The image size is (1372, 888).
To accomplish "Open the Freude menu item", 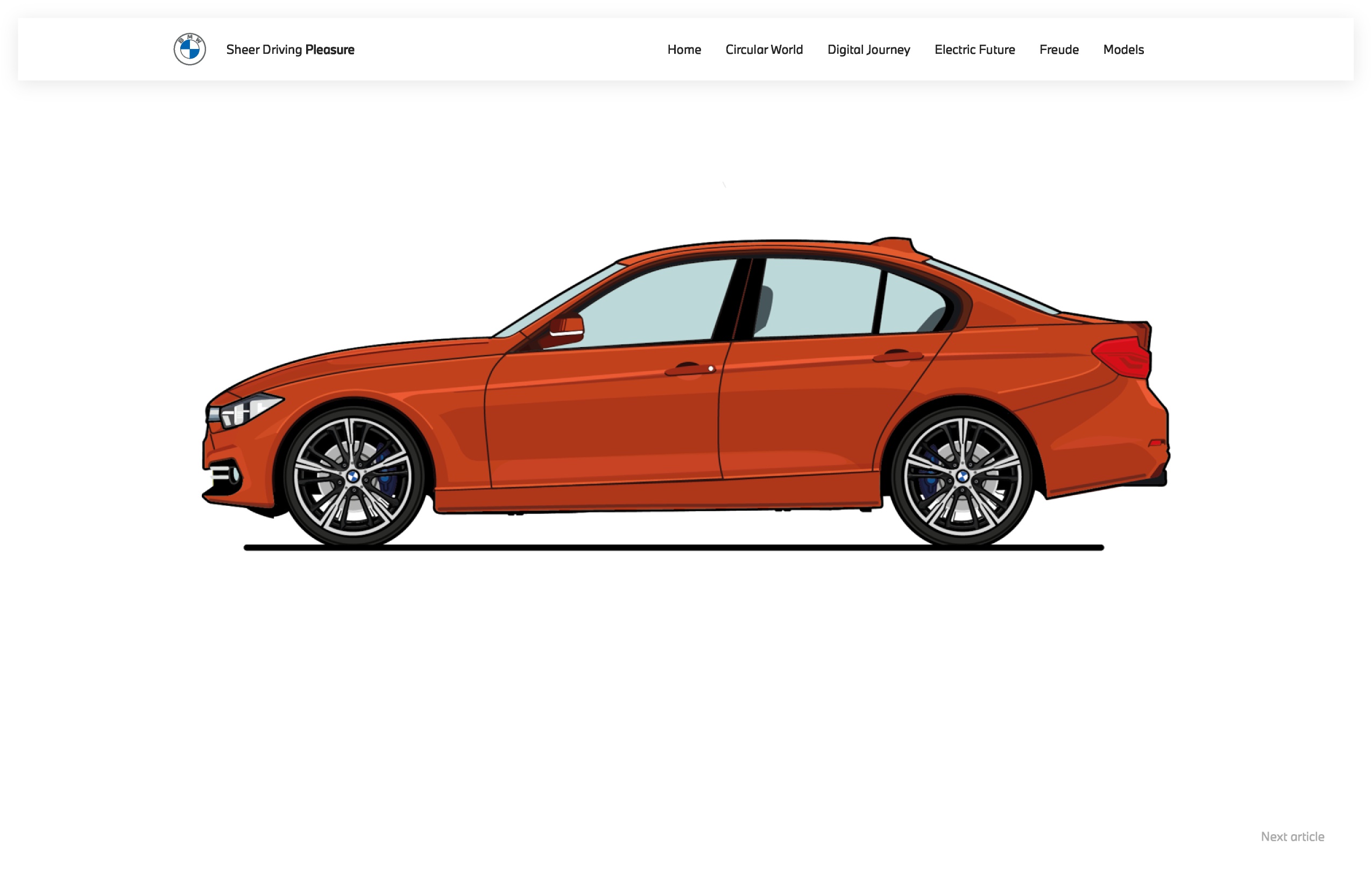I will 1058,50.
